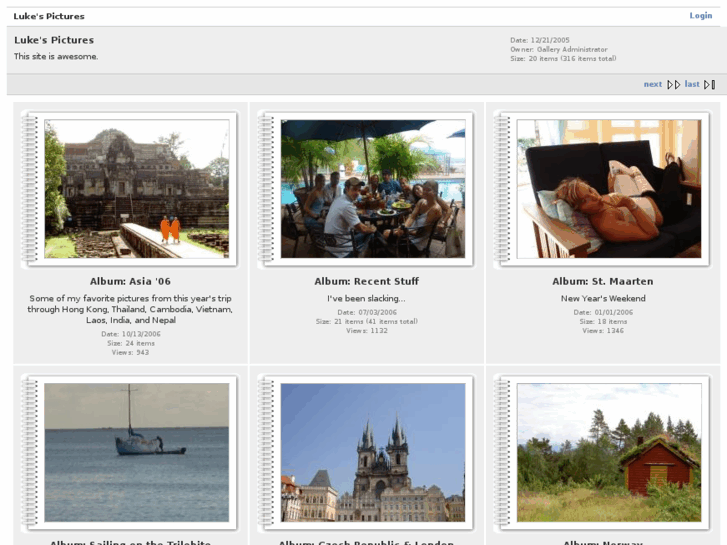Click the 'Luke's Pictures' gallery heading
This screenshot has height=545, width=727.
coord(54,40)
